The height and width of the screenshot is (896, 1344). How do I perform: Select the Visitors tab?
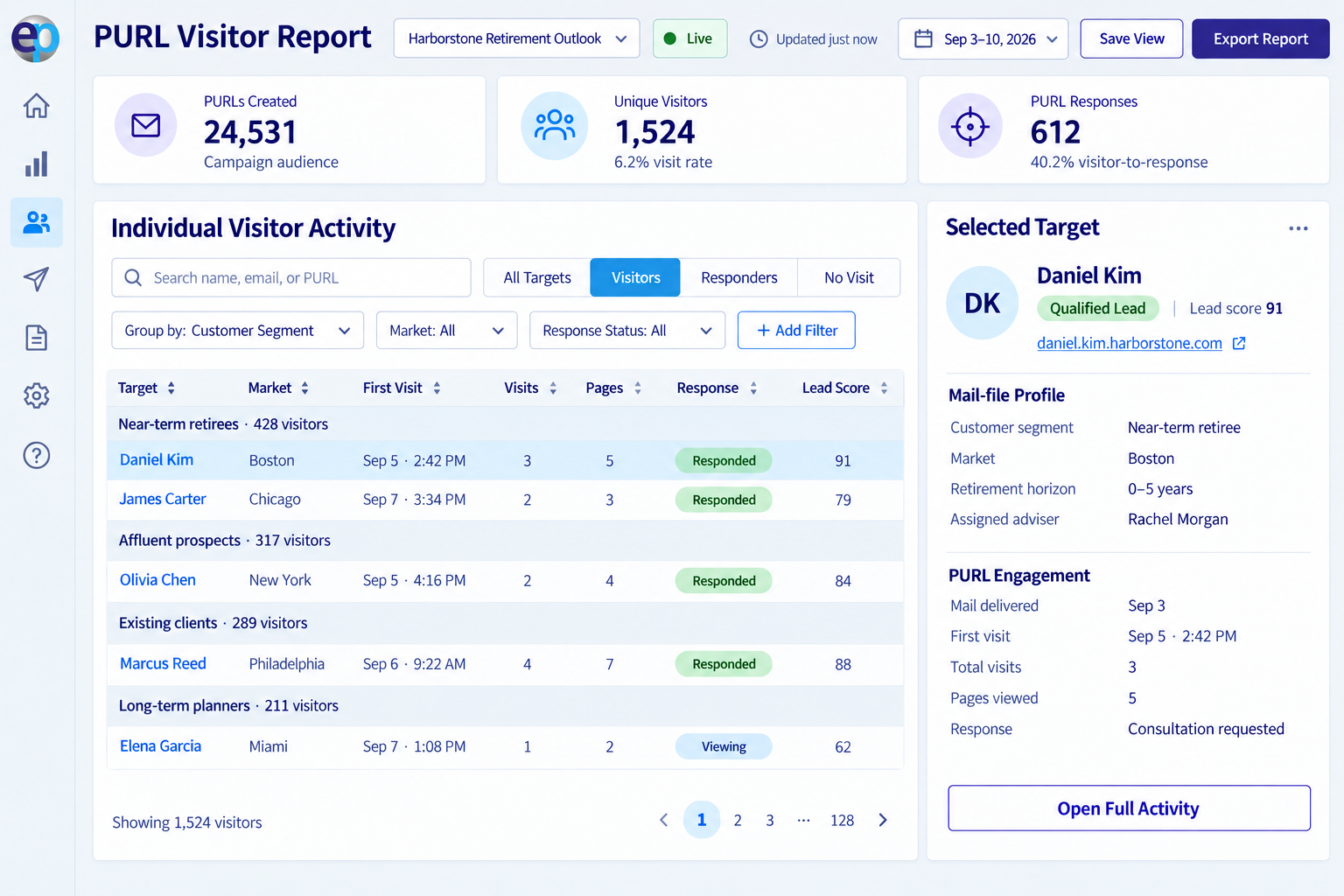[635, 277]
